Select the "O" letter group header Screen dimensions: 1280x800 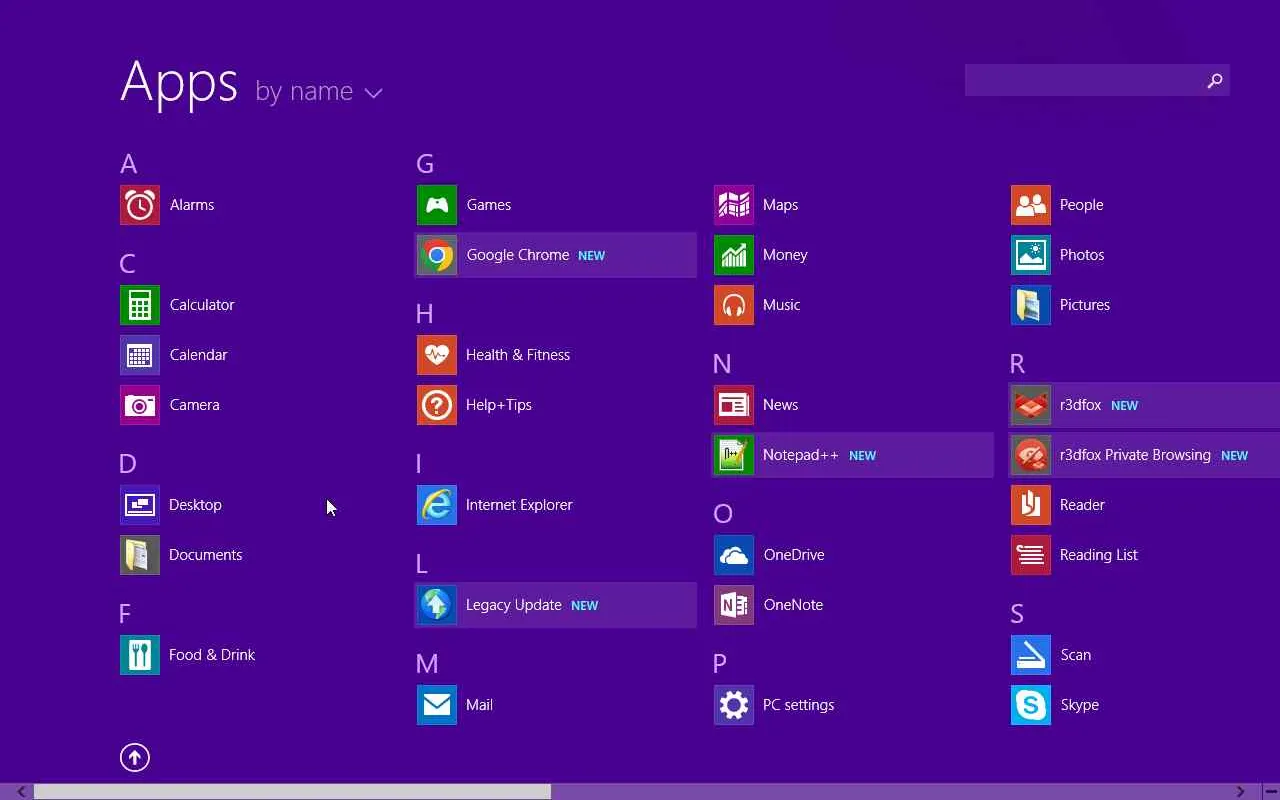[x=723, y=514]
